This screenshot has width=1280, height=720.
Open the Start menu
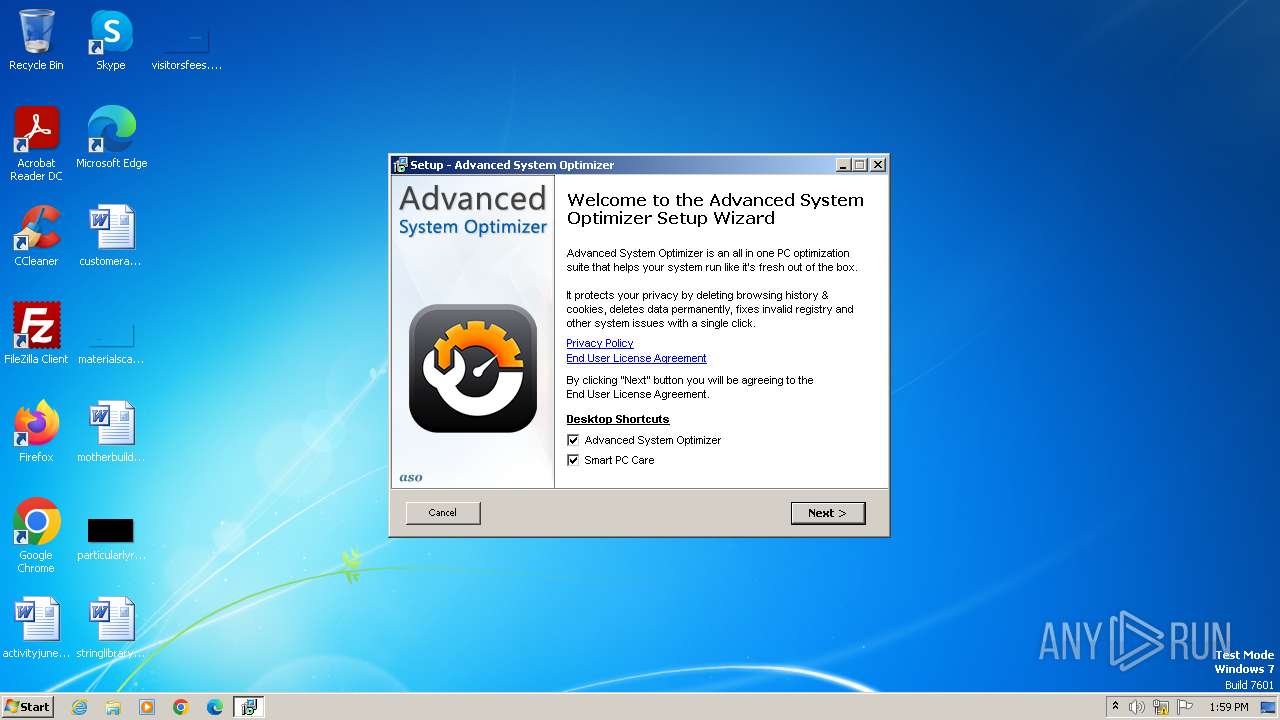(x=27, y=707)
